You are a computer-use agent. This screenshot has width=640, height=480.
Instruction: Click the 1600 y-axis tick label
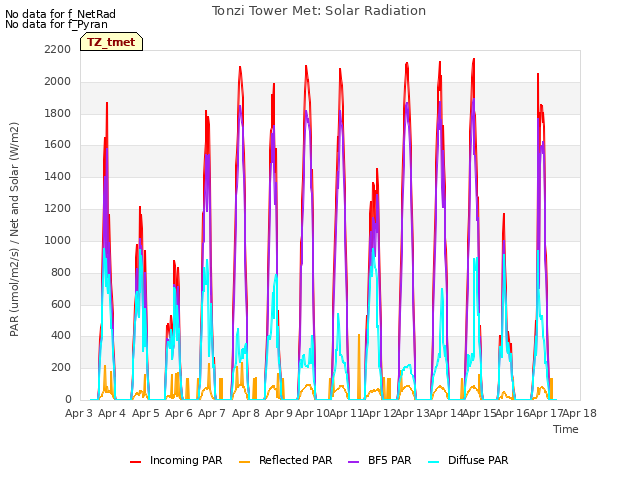tap(58, 144)
